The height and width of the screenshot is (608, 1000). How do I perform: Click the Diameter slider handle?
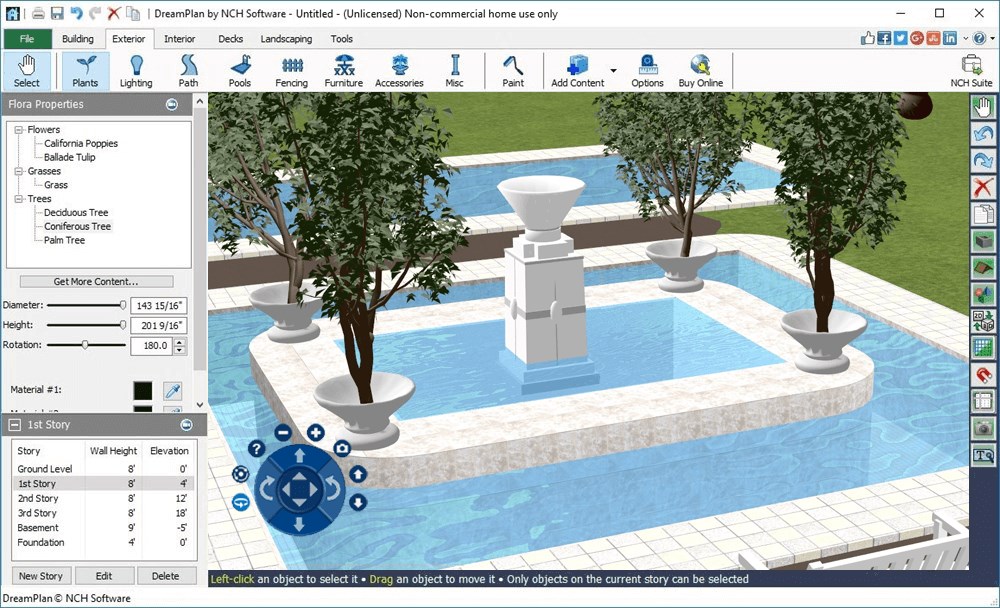click(122, 305)
